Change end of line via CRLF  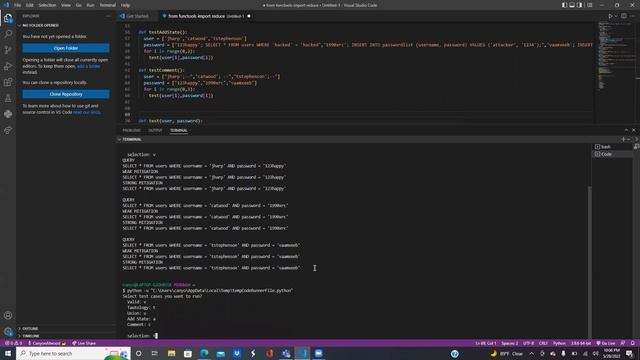[543, 343]
